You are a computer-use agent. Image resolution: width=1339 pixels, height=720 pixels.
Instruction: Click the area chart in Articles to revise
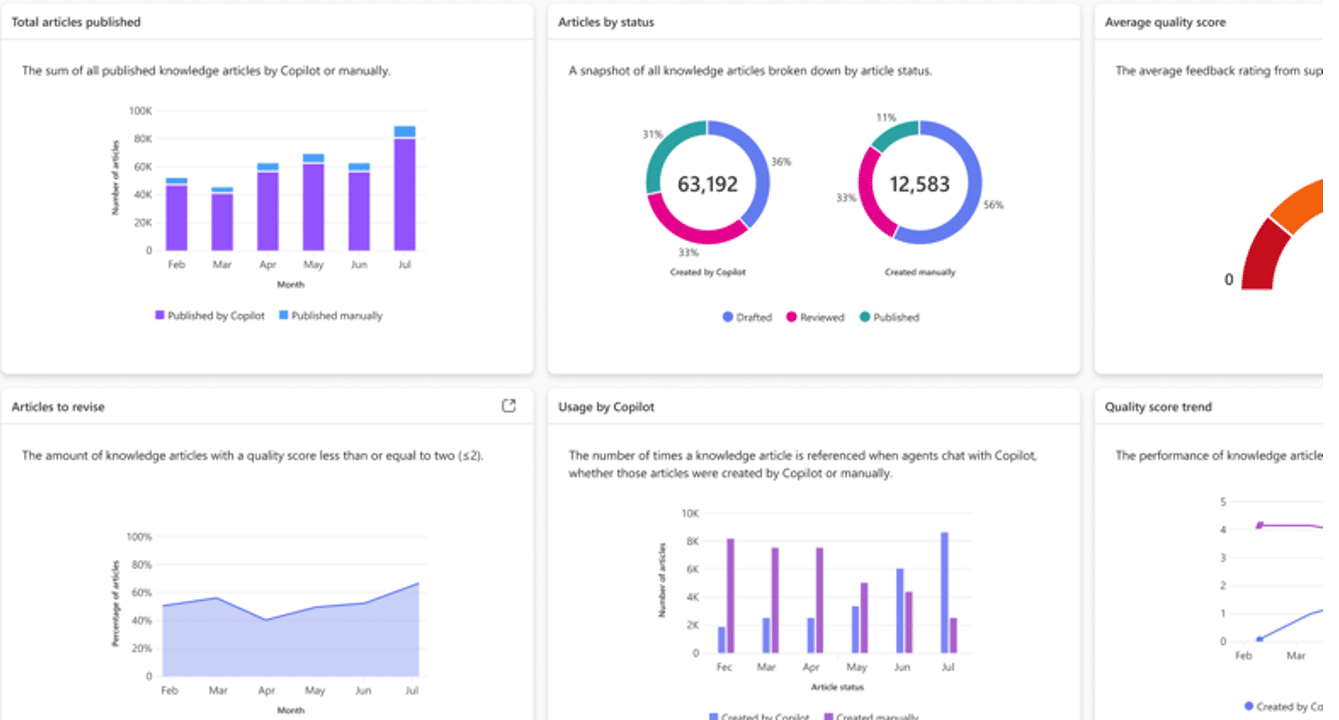pyautogui.click(x=290, y=640)
